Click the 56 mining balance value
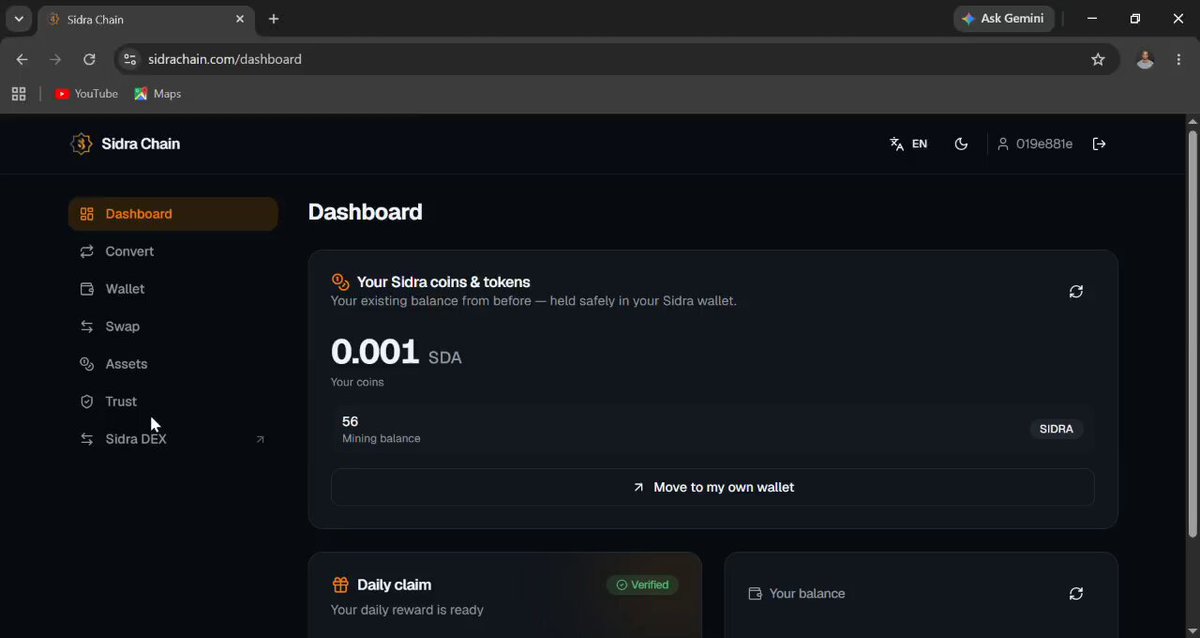Image resolution: width=1200 pixels, height=638 pixels. [x=350, y=421]
